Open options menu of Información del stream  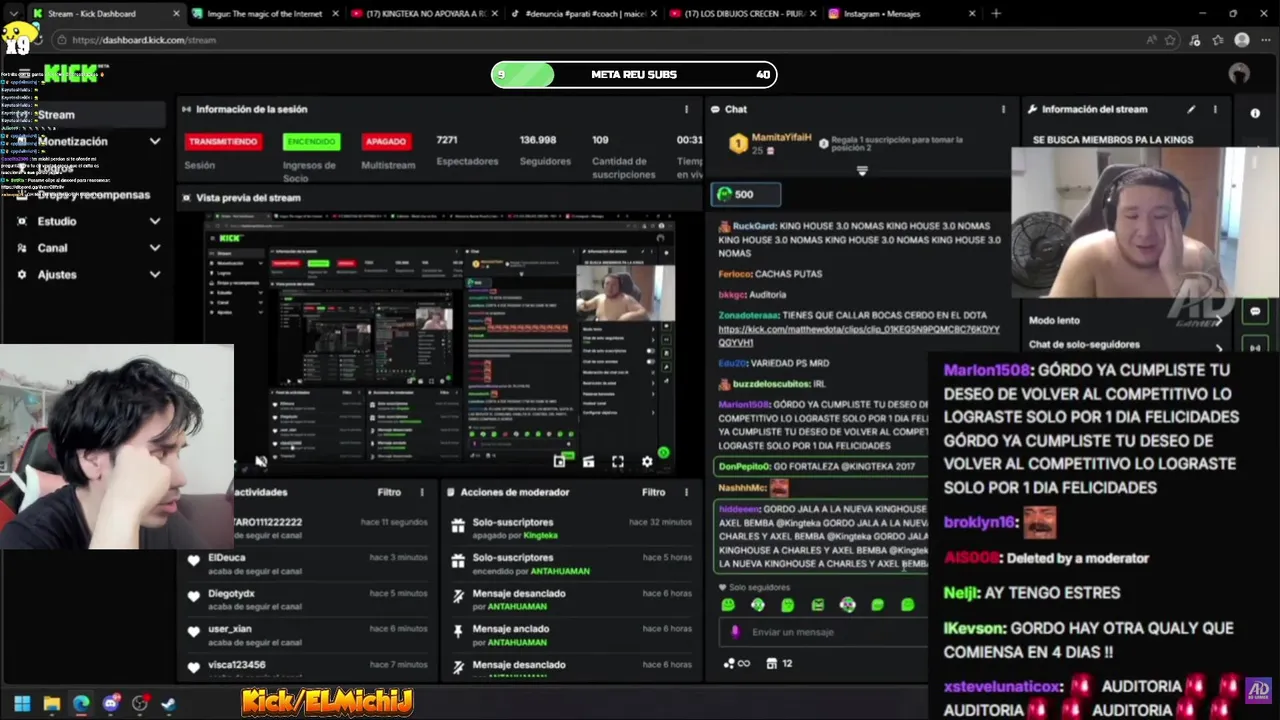click(1215, 109)
